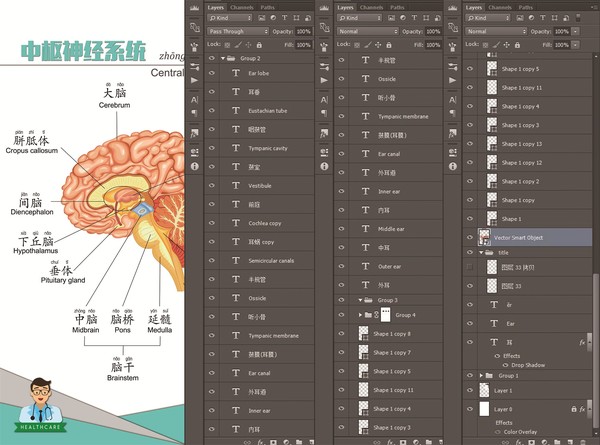Click Shape 1 copy 8 layer thumbnail
The width and height of the screenshot is (600, 445).
coord(364,334)
